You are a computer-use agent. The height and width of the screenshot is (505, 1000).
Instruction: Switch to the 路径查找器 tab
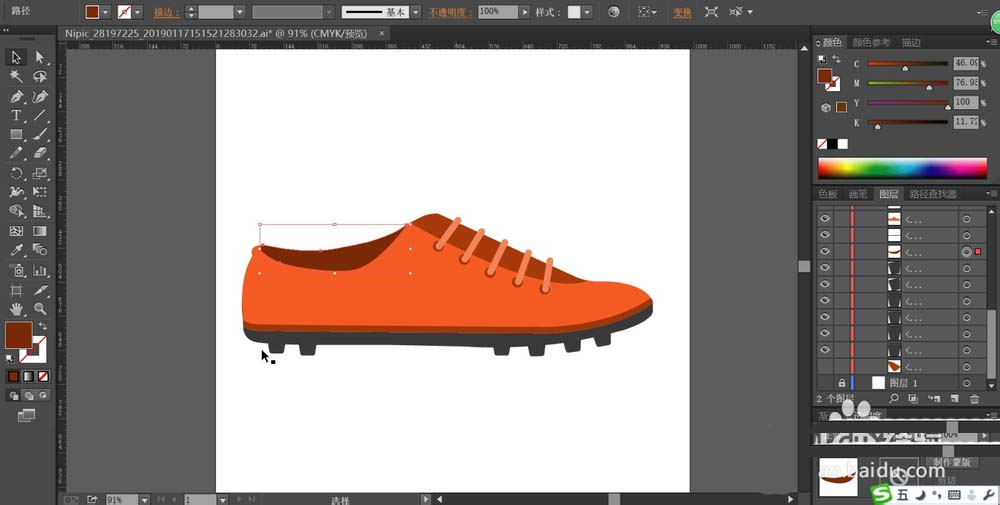point(932,194)
